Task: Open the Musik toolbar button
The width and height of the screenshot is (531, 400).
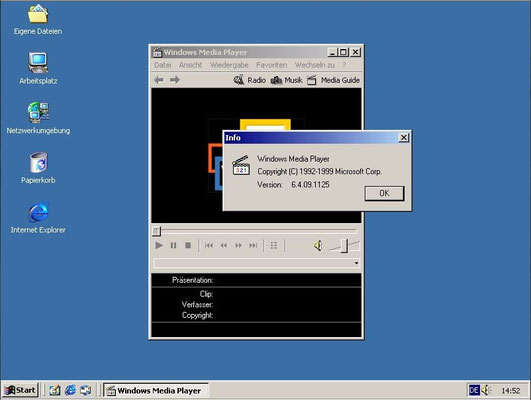Action: click(286, 80)
